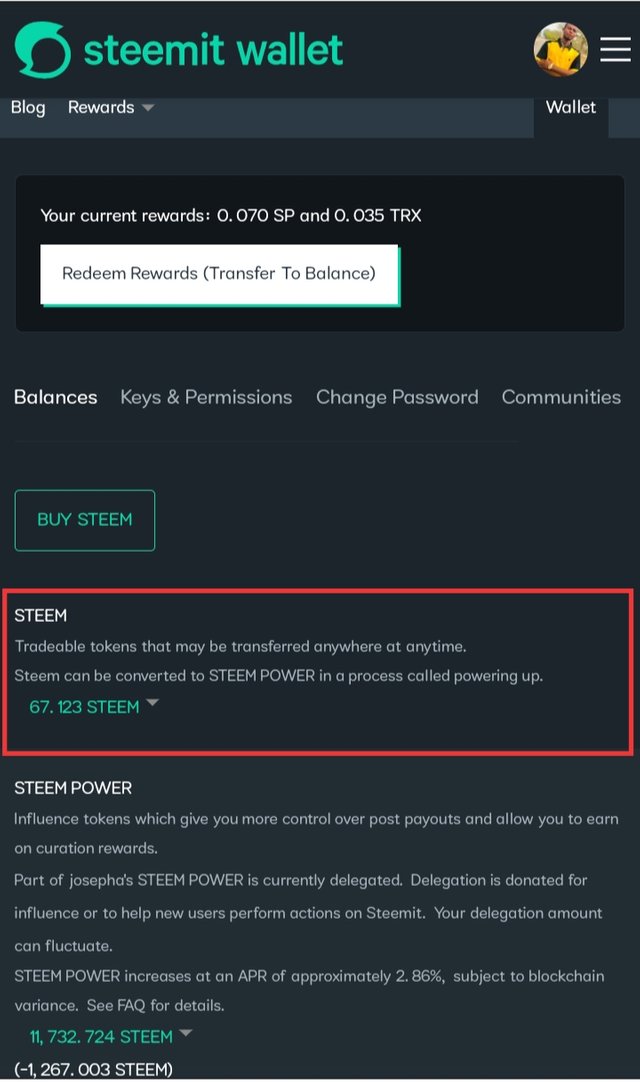Go to the Blog tab
Image resolution: width=640 pixels, height=1082 pixels.
coord(28,108)
